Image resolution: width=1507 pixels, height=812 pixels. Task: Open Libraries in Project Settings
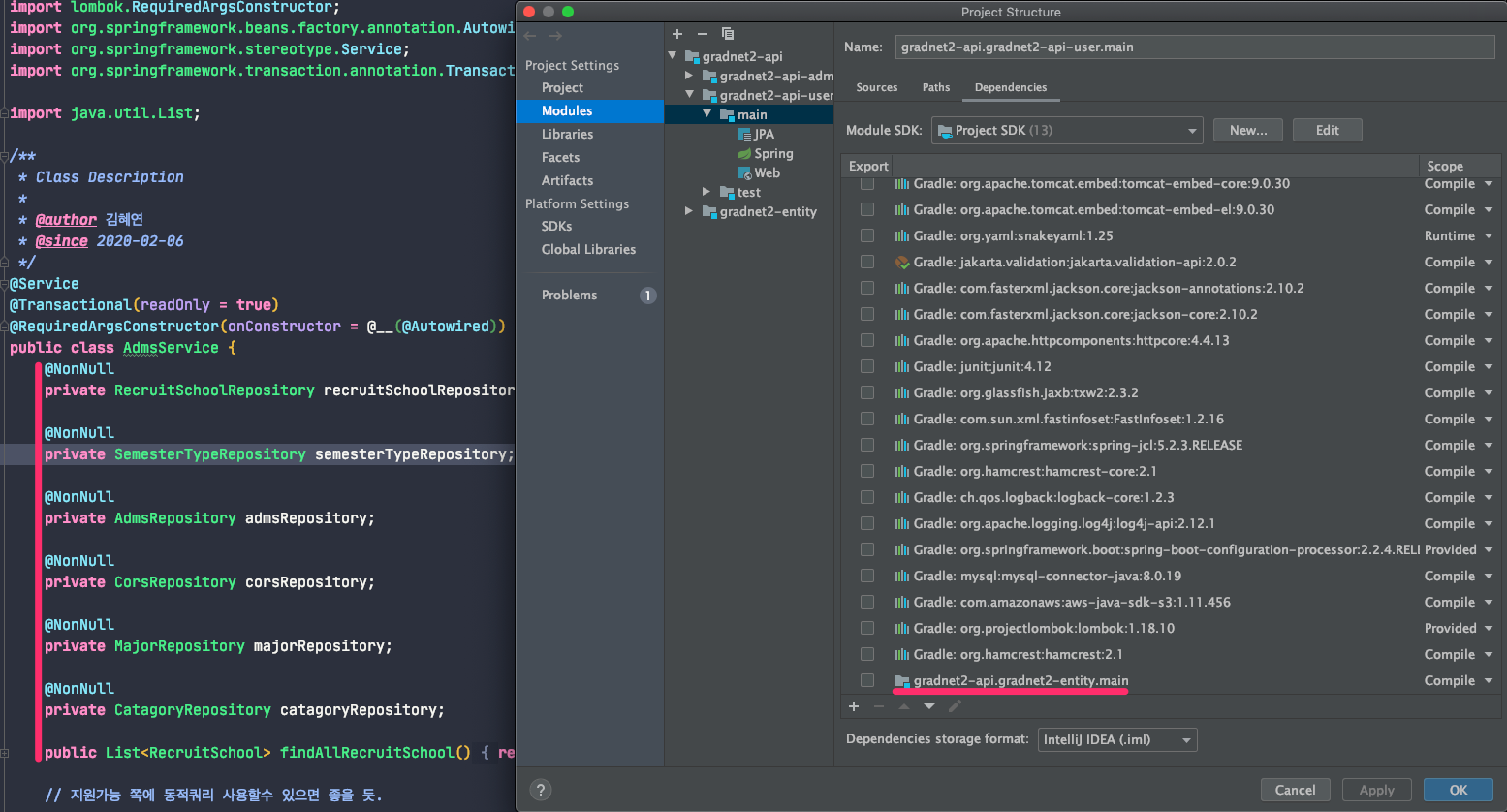(568, 134)
